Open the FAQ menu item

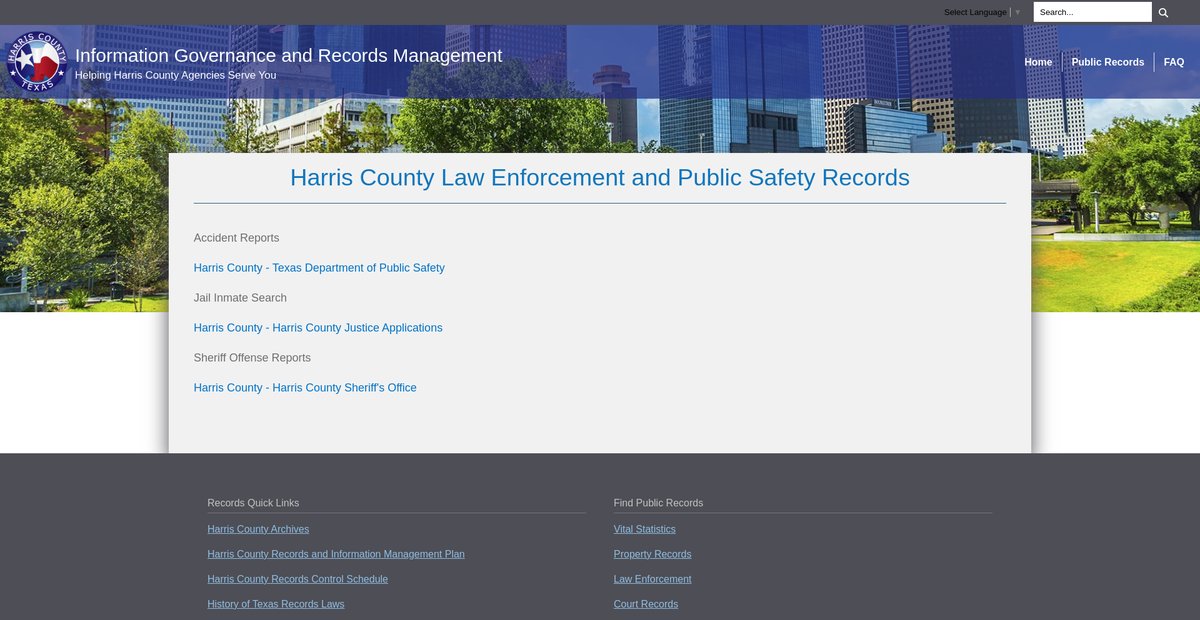(1173, 62)
